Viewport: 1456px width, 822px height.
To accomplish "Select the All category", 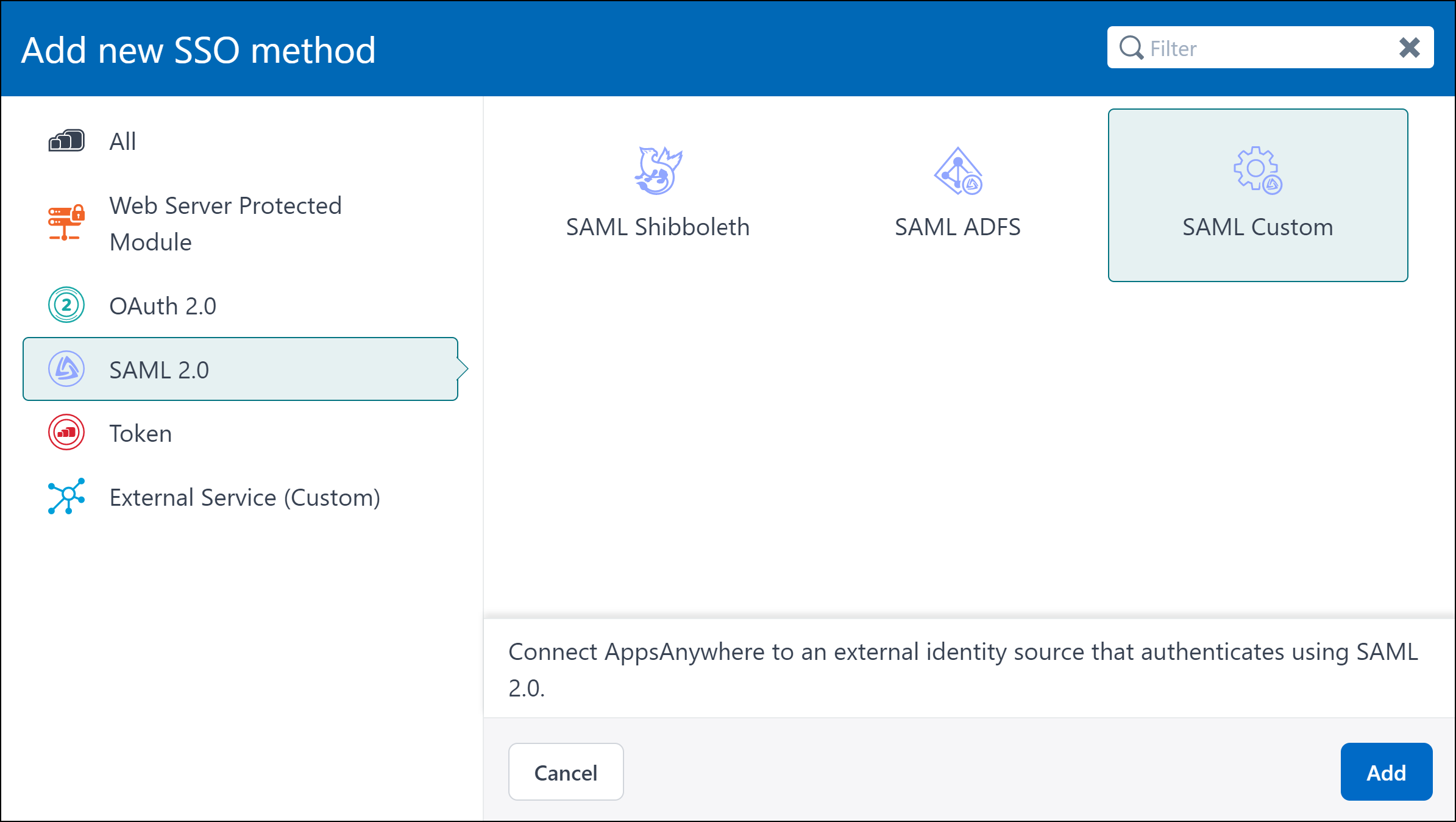I will [x=122, y=140].
